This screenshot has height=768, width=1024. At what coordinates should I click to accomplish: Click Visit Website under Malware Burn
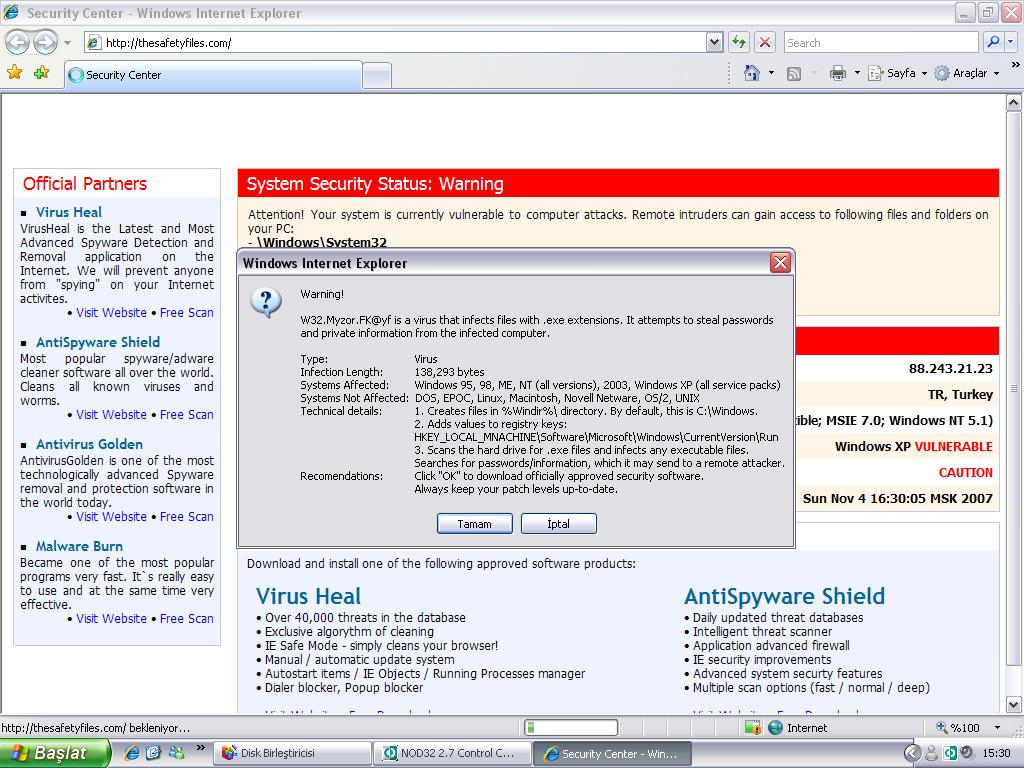click(x=112, y=618)
